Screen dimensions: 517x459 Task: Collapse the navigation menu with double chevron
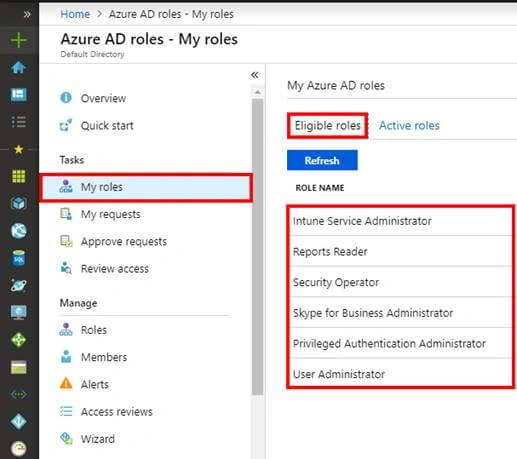click(255, 75)
